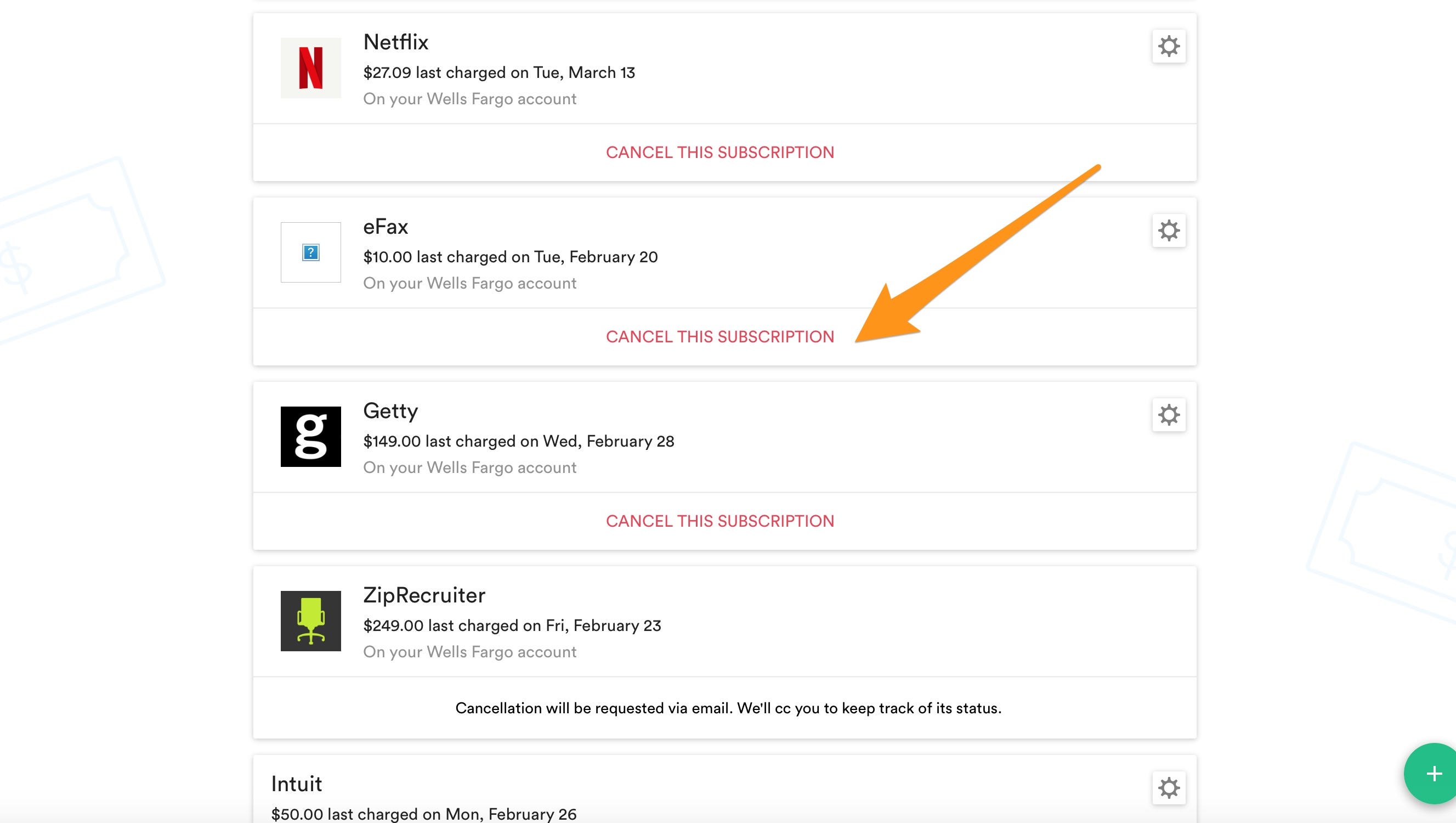Click the ZipRecruiter chair logo
The width and height of the screenshot is (1456, 823).
point(311,621)
